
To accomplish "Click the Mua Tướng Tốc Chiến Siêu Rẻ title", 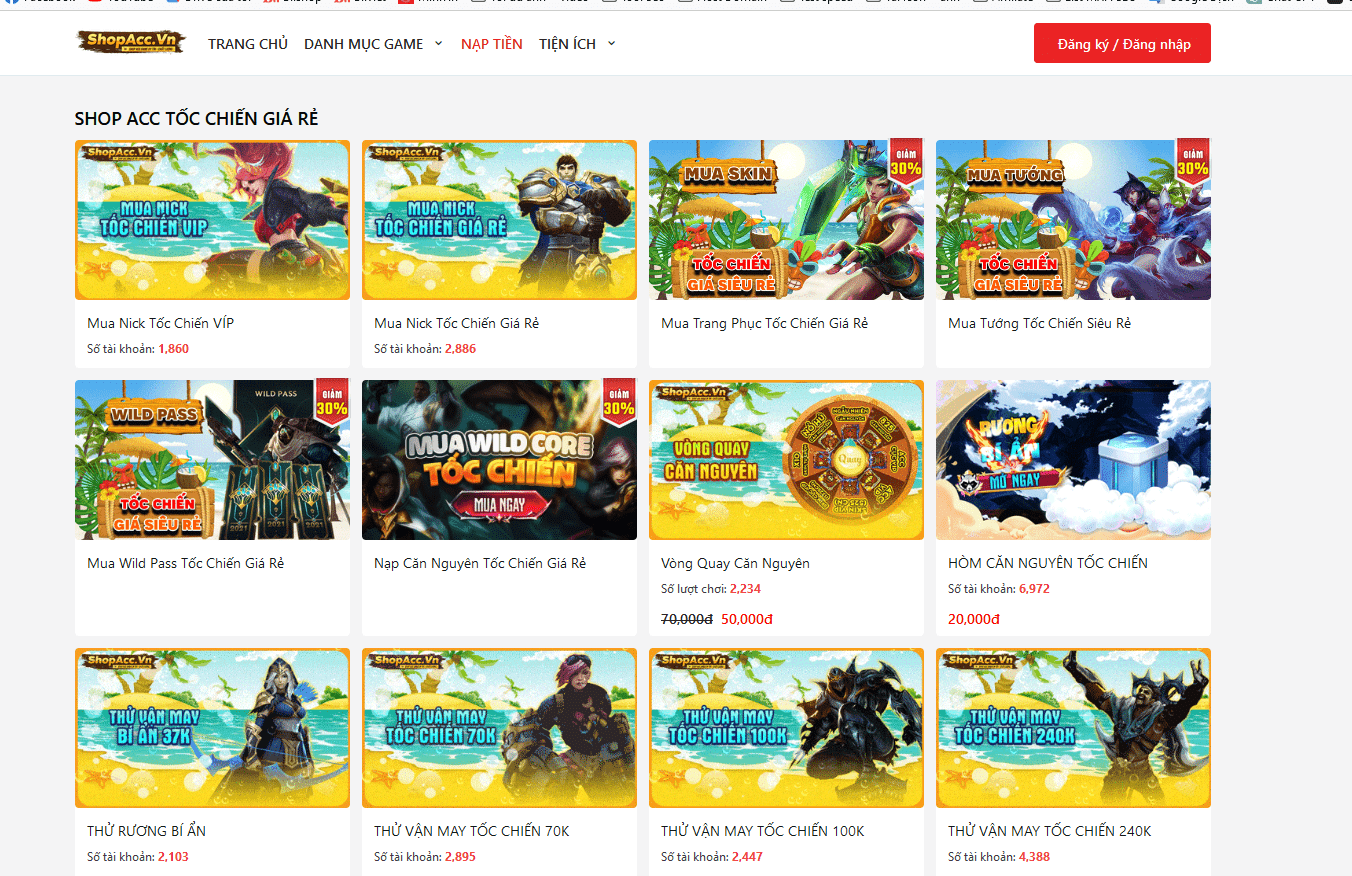I will [x=1039, y=323].
